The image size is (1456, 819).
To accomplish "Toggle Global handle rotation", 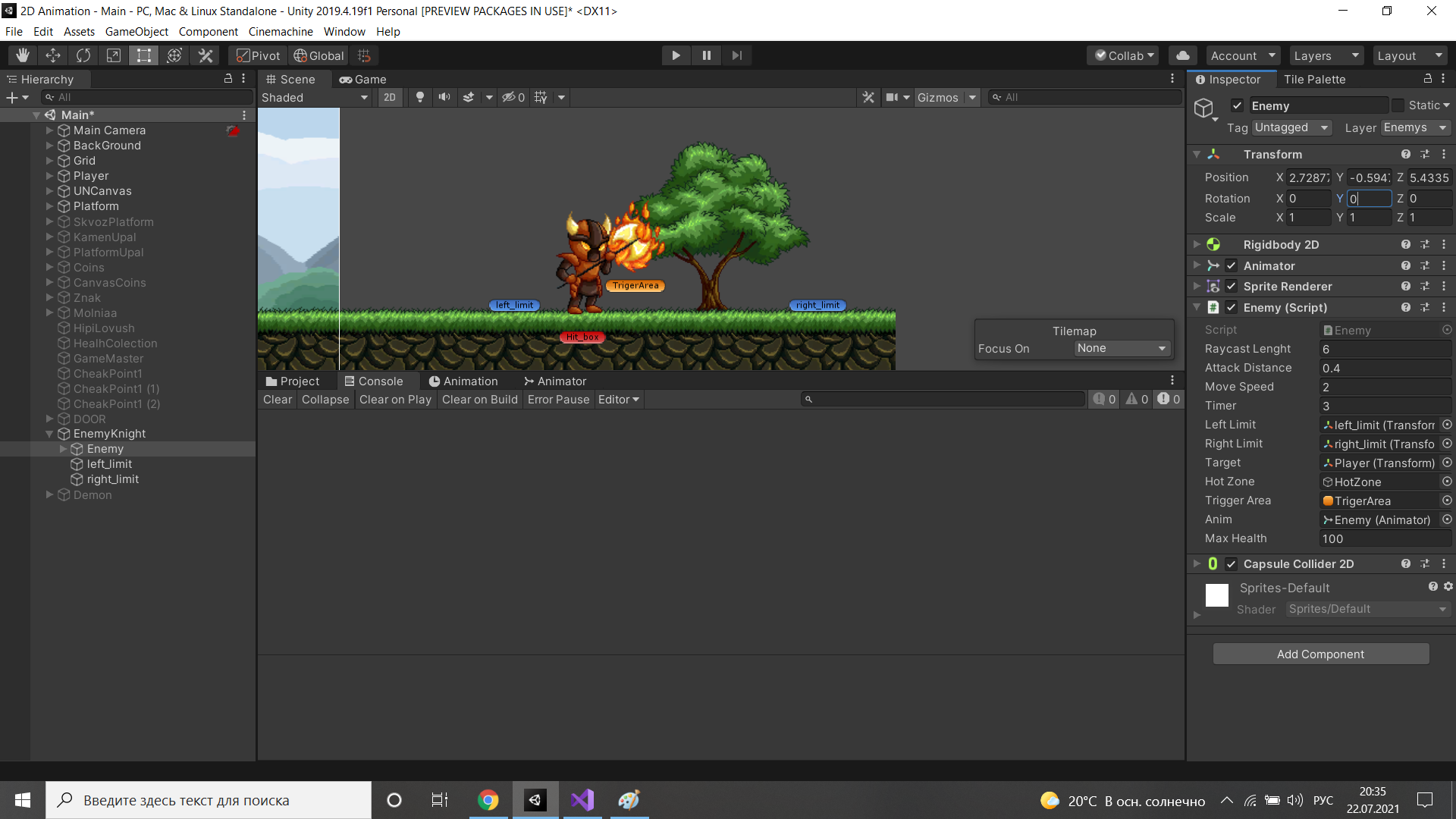I will pyautogui.click(x=318, y=55).
